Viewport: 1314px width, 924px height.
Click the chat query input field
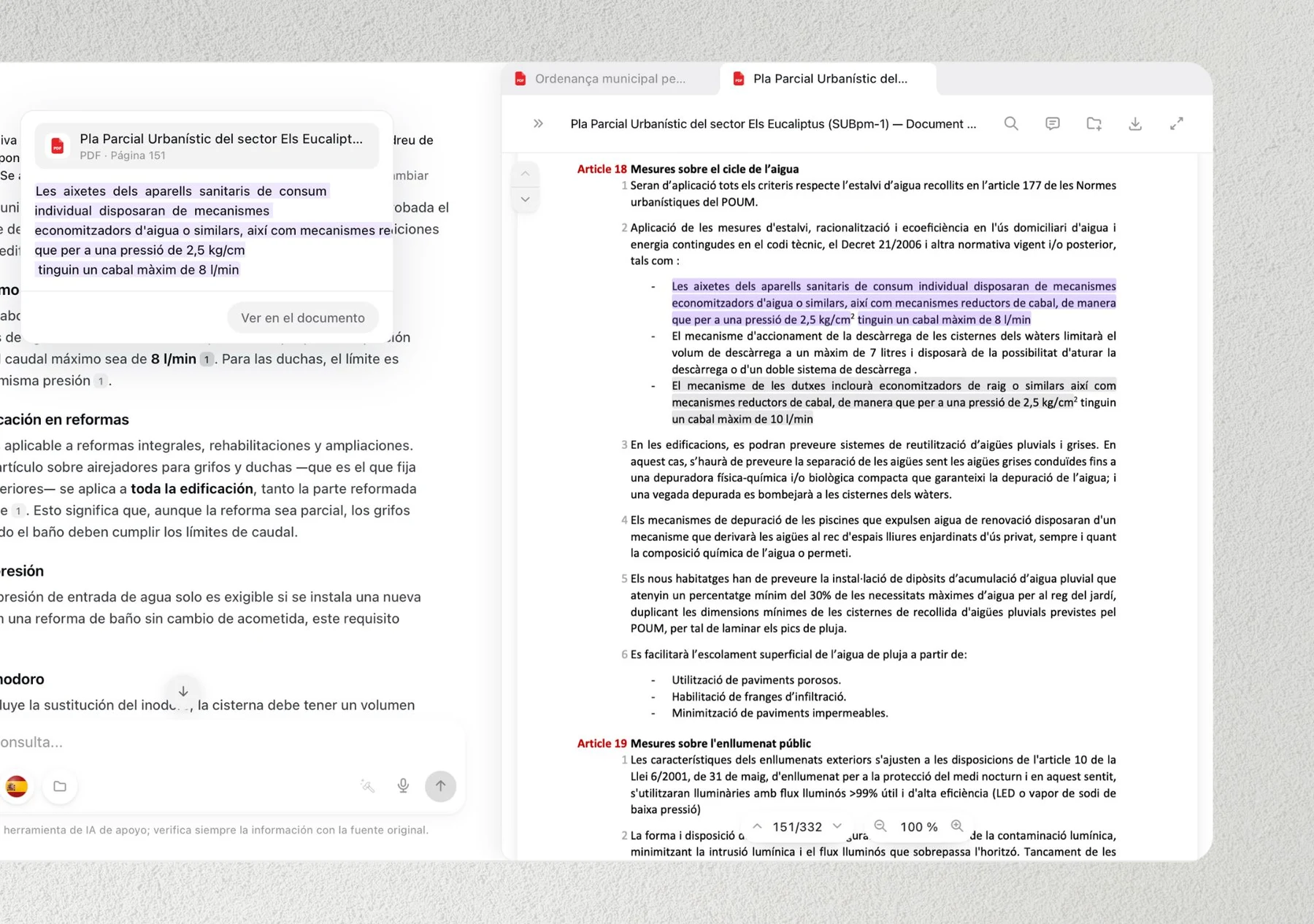coord(226,742)
